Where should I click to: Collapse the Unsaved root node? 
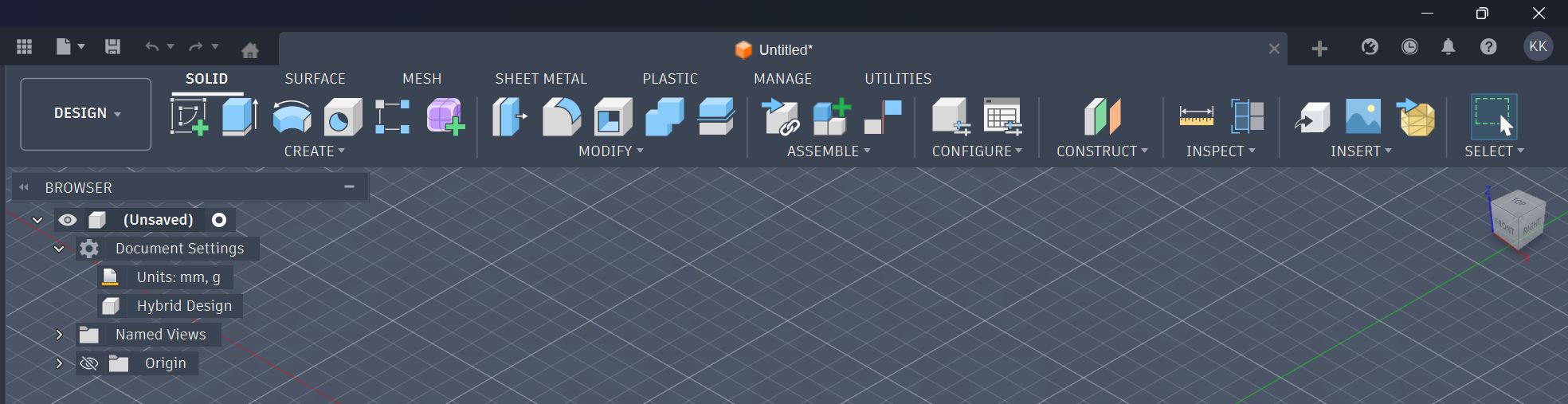click(37, 220)
